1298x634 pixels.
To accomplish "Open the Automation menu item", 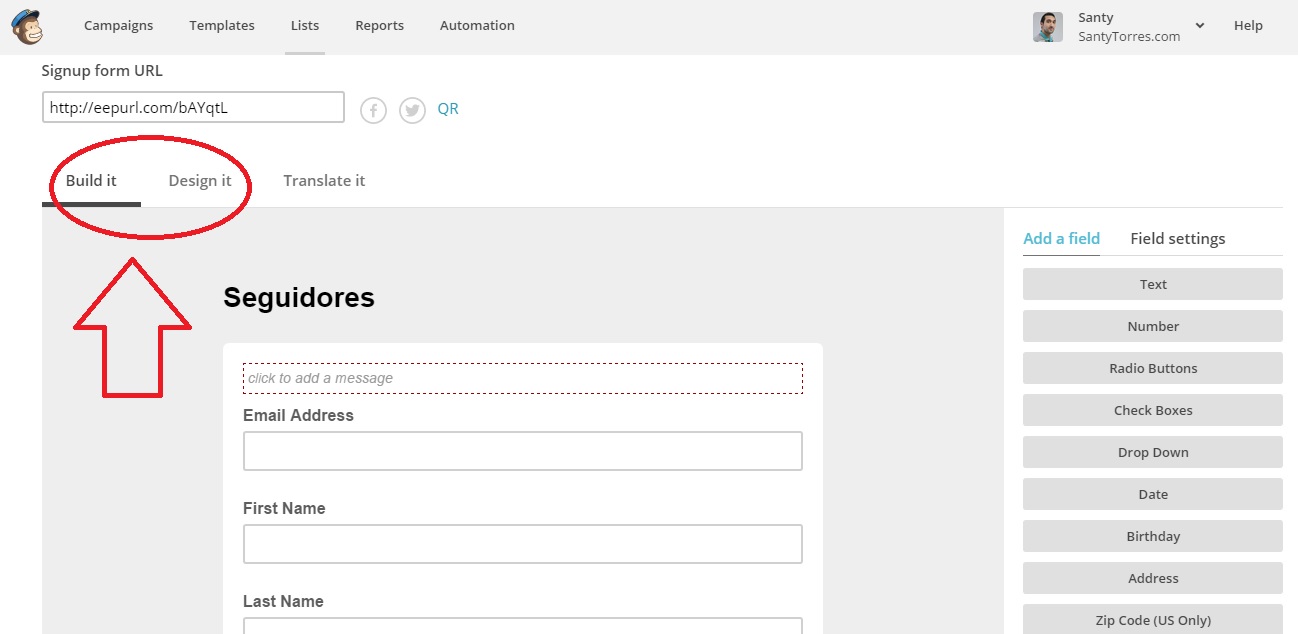I will [477, 26].
